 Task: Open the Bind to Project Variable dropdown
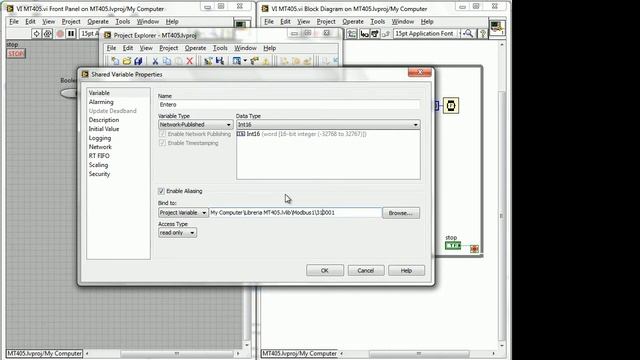click(183, 213)
